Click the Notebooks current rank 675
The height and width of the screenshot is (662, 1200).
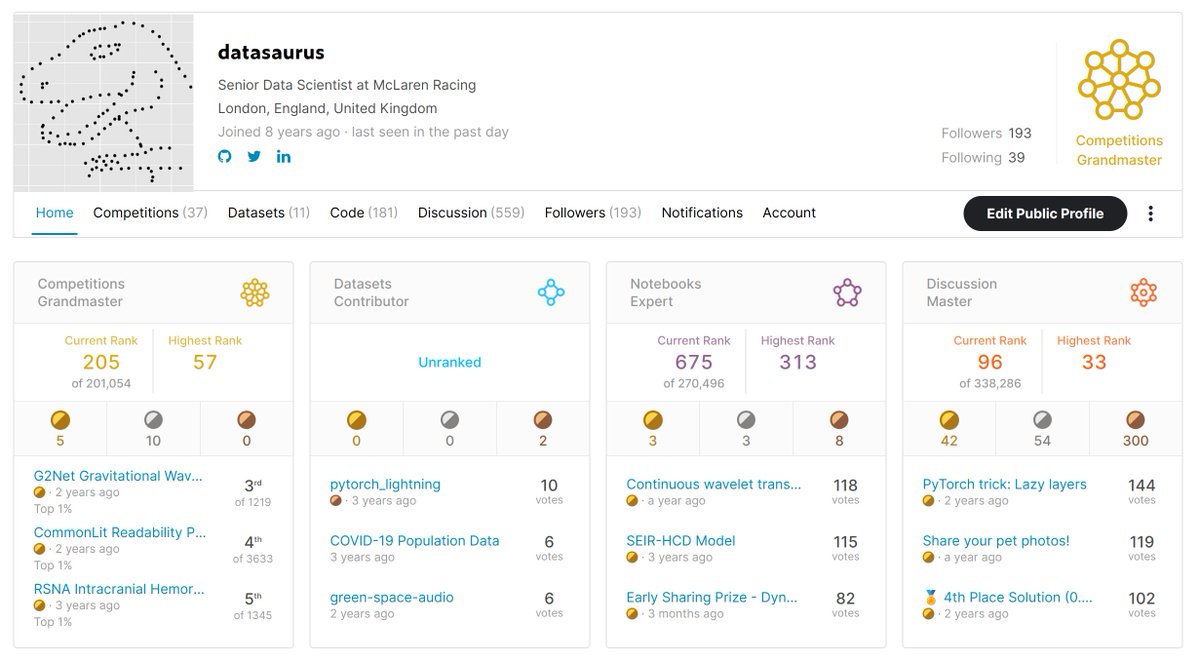pos(694,362)
